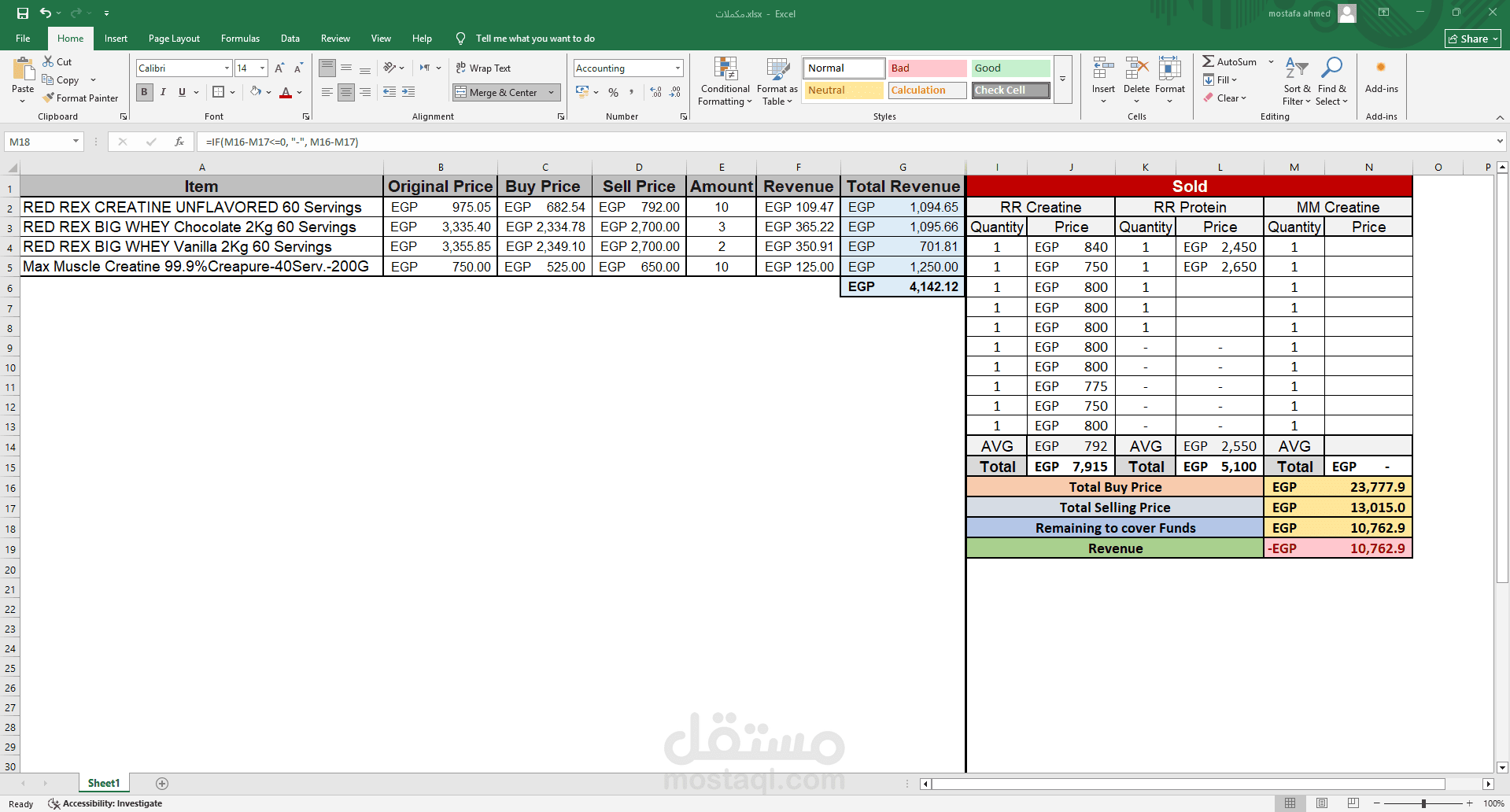Click the Insert cells icon in Cells group
Image resolution: width=1510 pixels, height=812 pixels.
pos(1103,68)
